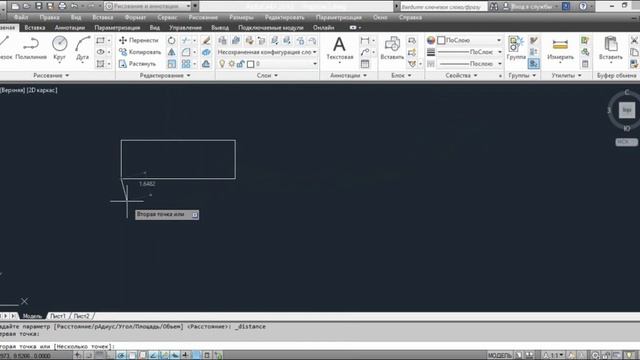Viewport: 640px width, 360px height.
Task: Select the Arc (Дуга) tool
Action: pyautogui.click(x=82, y=48)
